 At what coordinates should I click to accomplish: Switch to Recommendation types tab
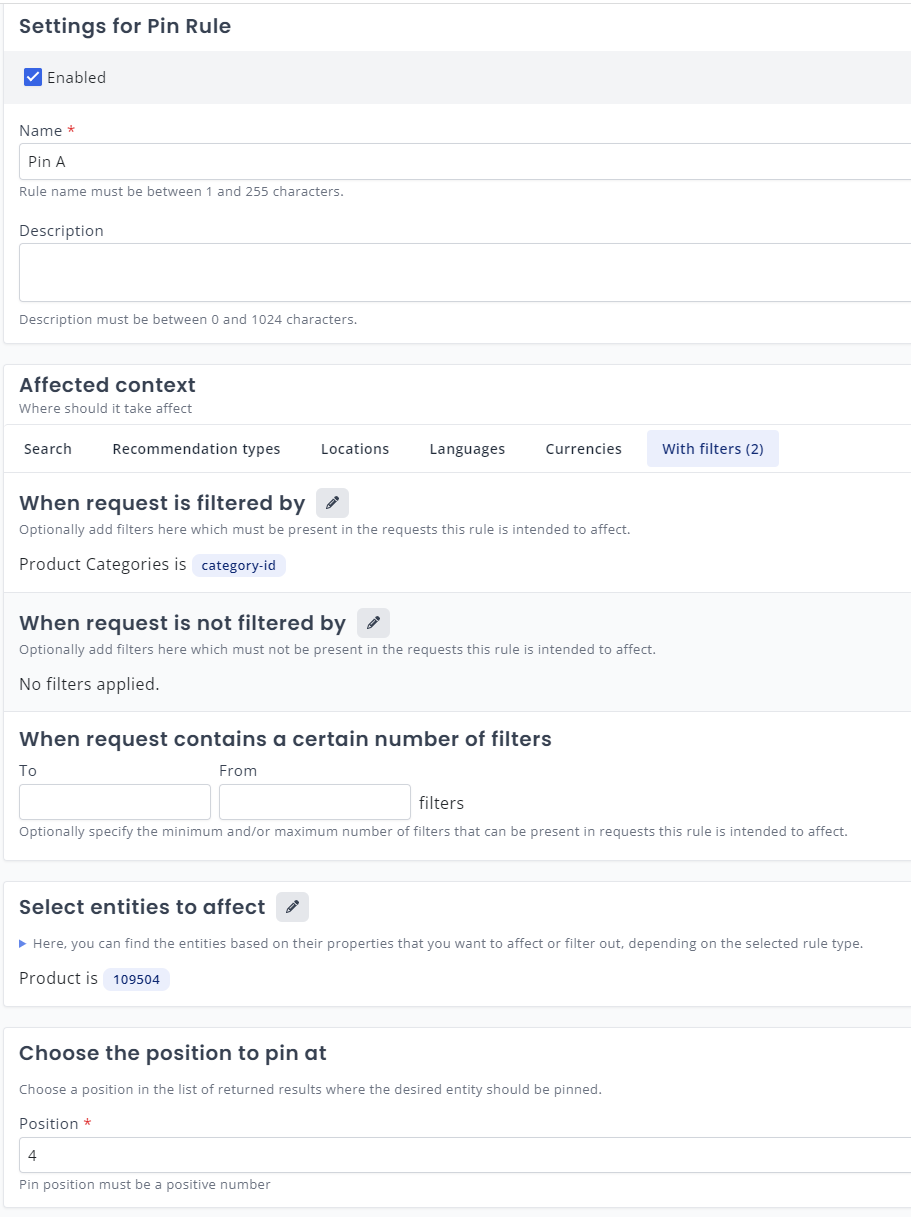pos(196,449)
